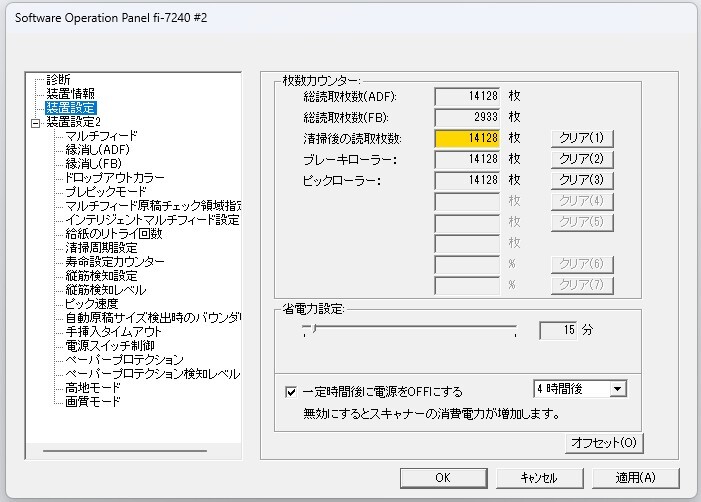Toggle 一定時間後に電源をOFFにする checkbox

pos(291,392)
